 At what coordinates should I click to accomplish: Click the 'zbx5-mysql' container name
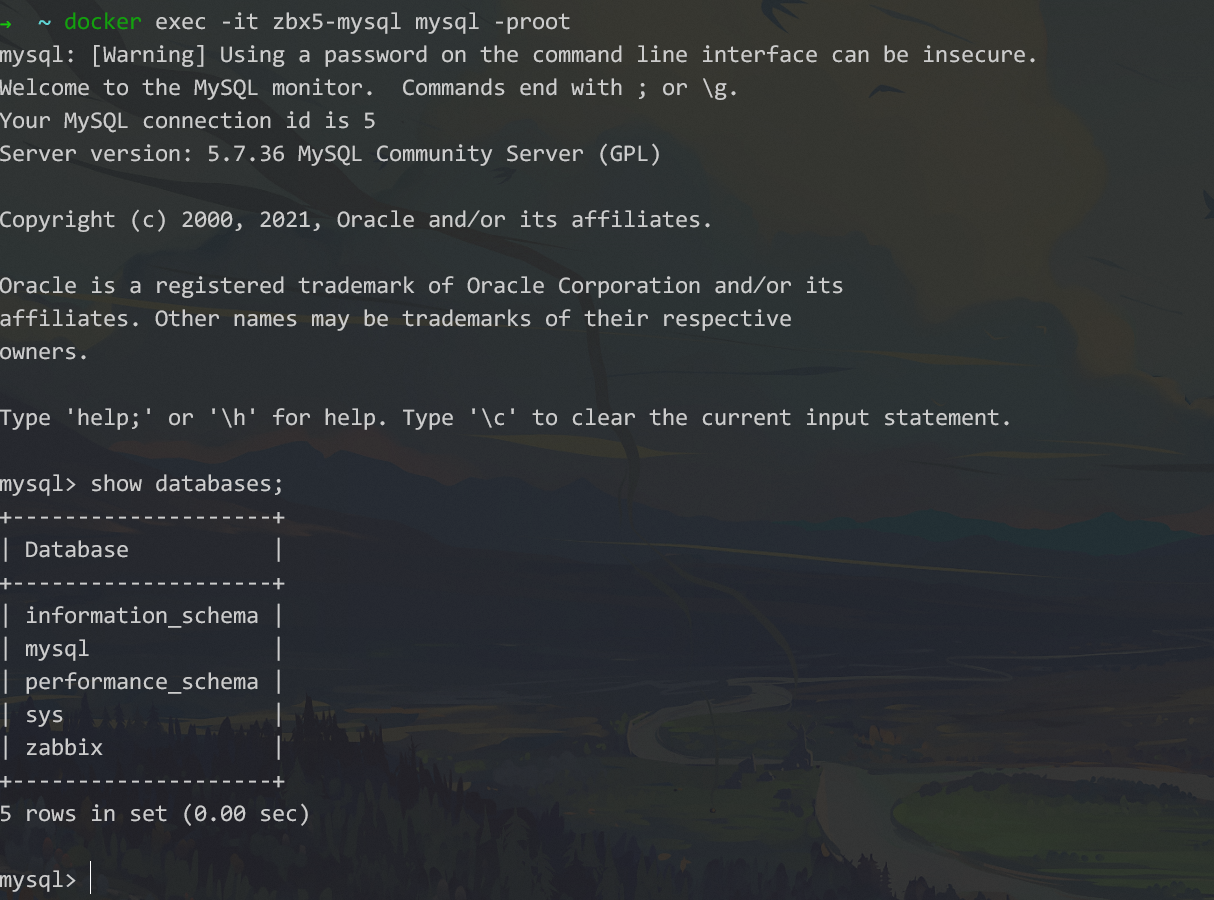point(336,22)
